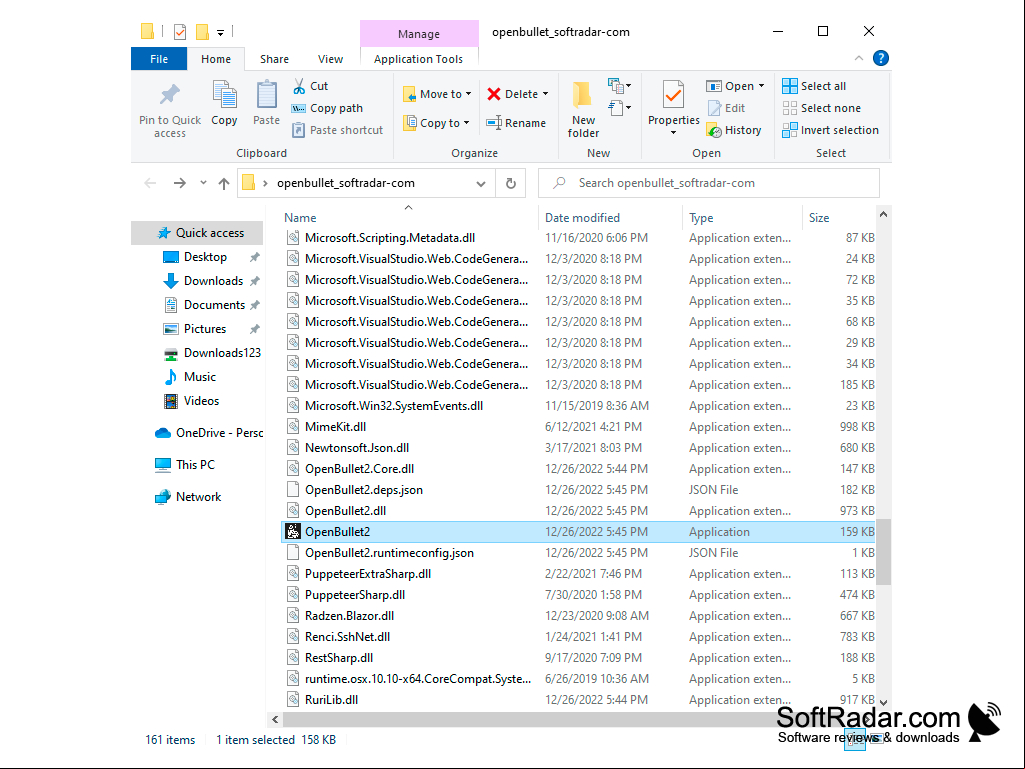Select OpenBullet2.deps.json file
This screenshot has height=769, width=1025.
coord(578,490)
